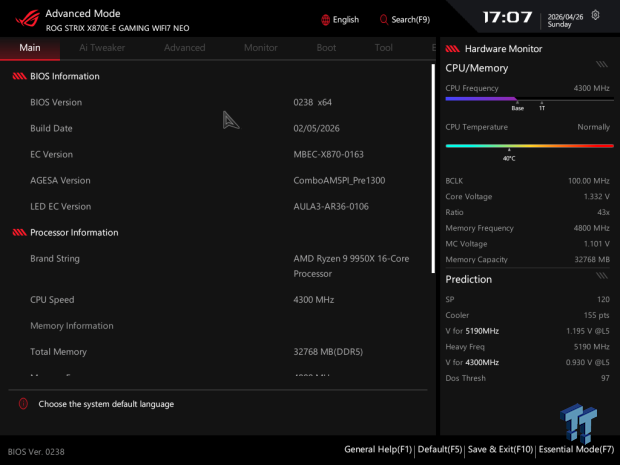Click the Ratio 43x reading
This screenshot has width=620, height=465.
click(x=527, y=213)
